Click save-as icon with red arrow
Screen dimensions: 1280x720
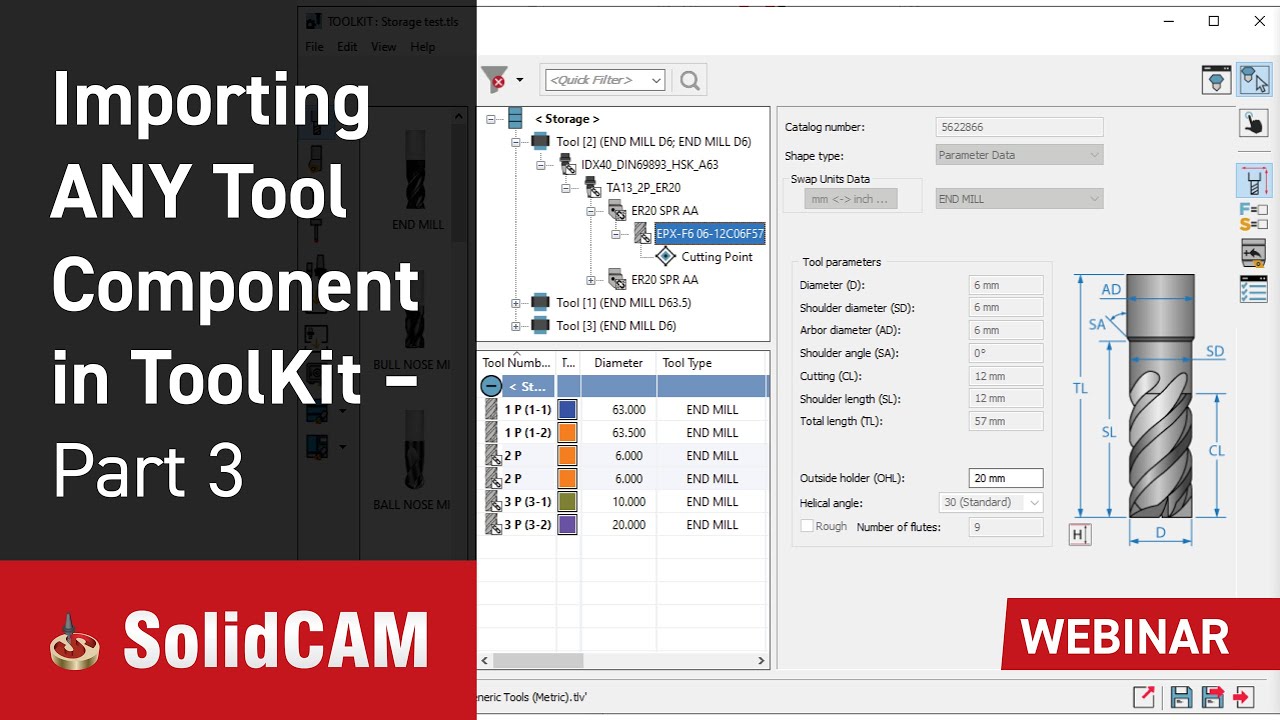(x=1213, y=696)
